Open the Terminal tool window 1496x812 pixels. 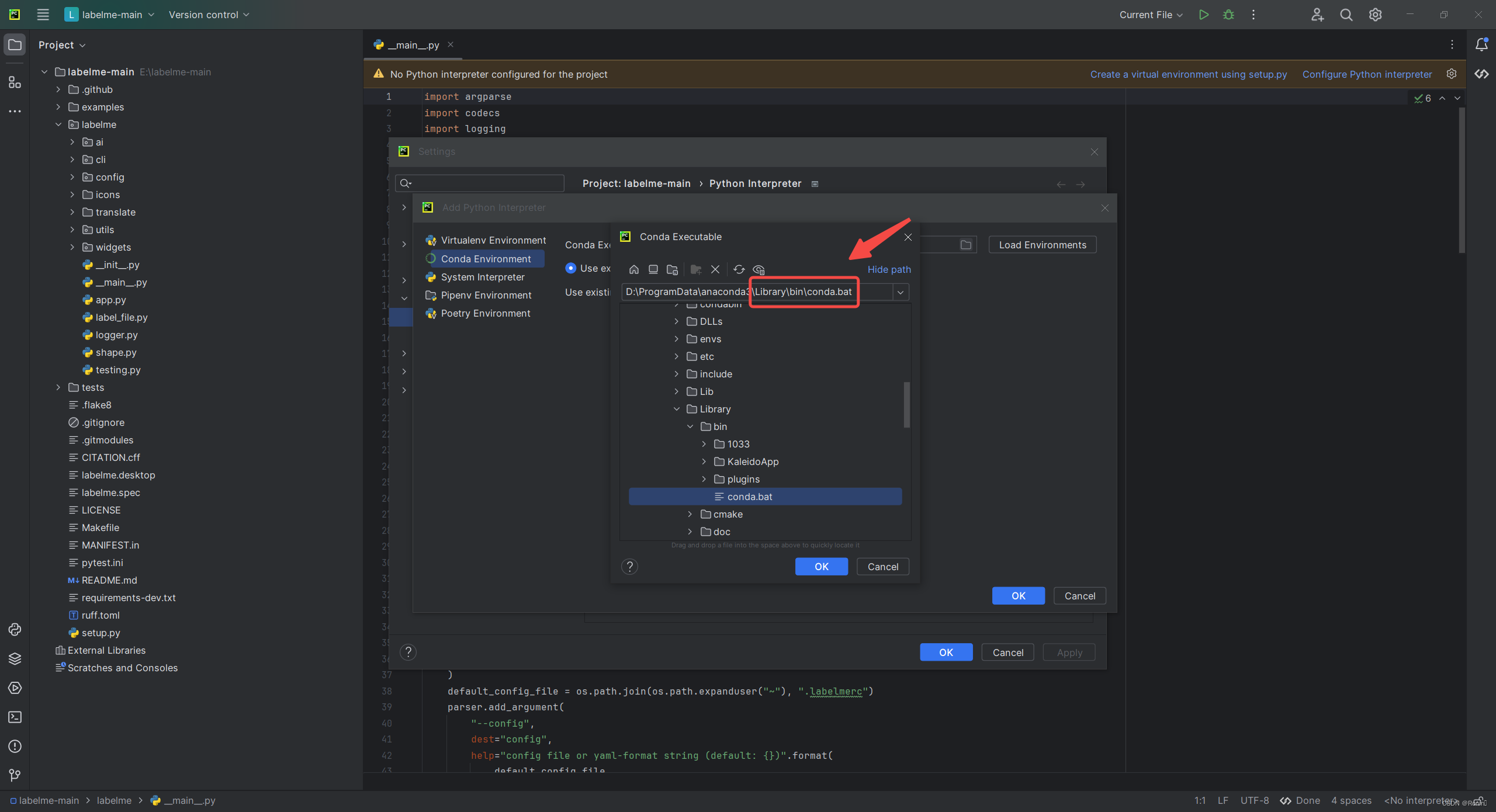[15, 717]
